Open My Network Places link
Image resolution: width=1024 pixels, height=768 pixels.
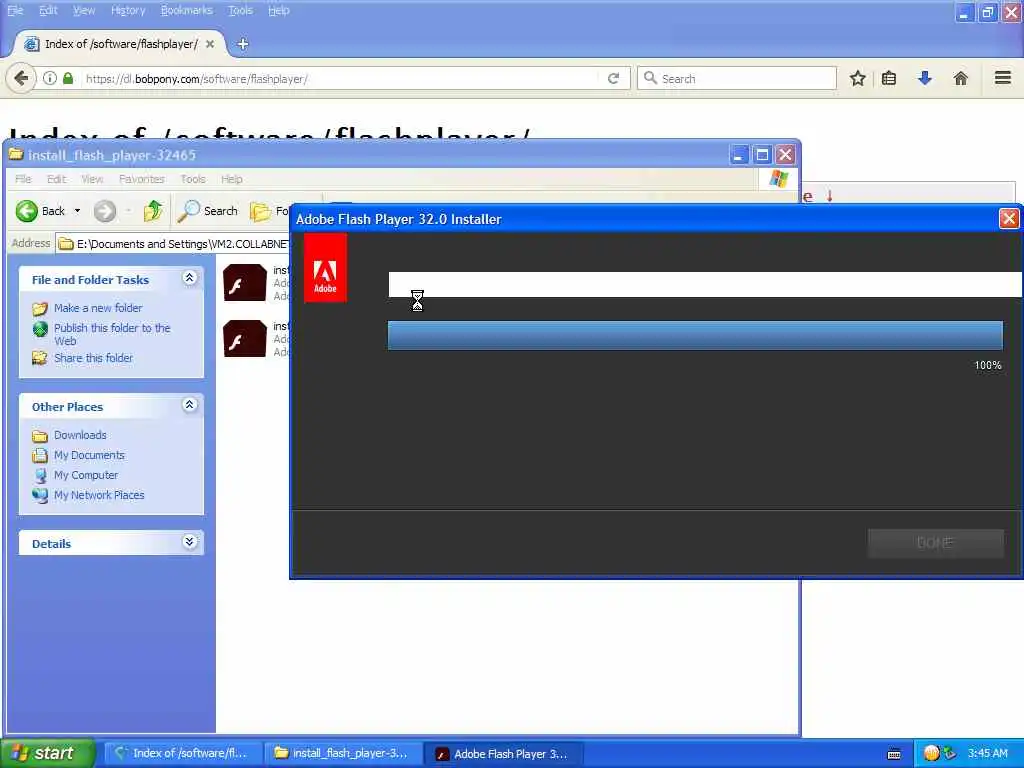99,495
